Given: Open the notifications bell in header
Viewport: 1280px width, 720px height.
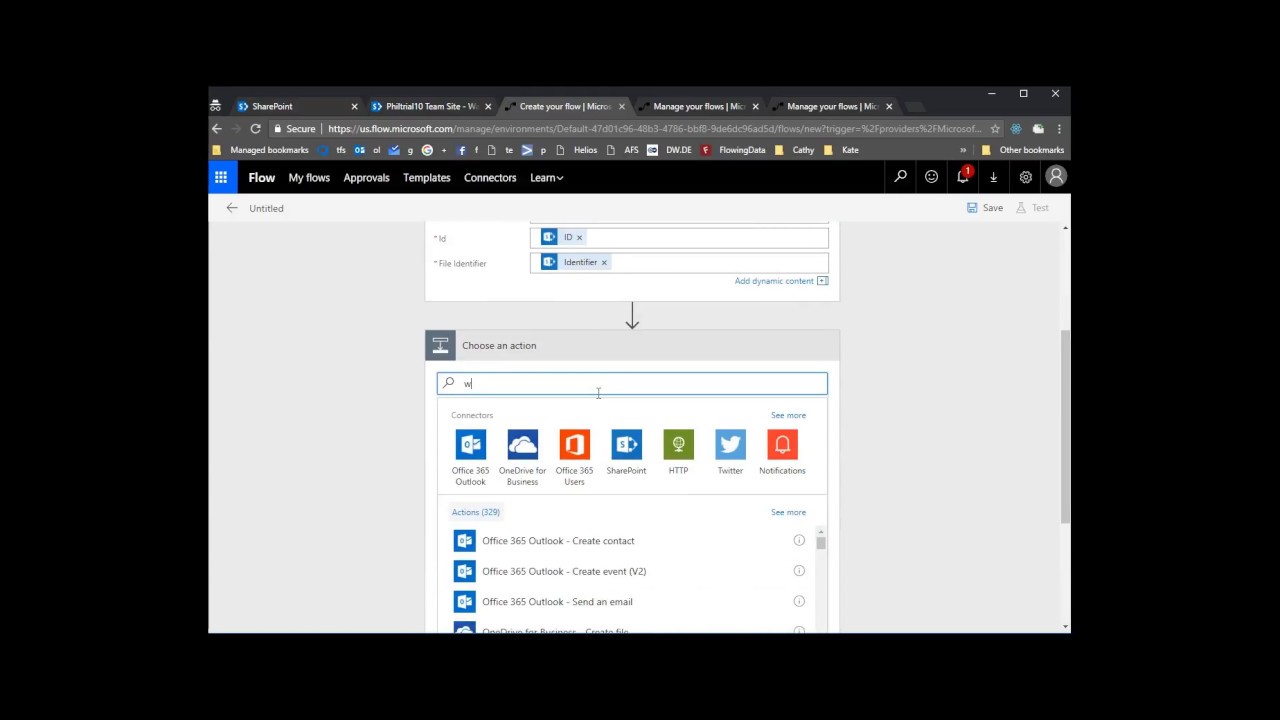Looking at the screenshot, I should coord(963,176).
